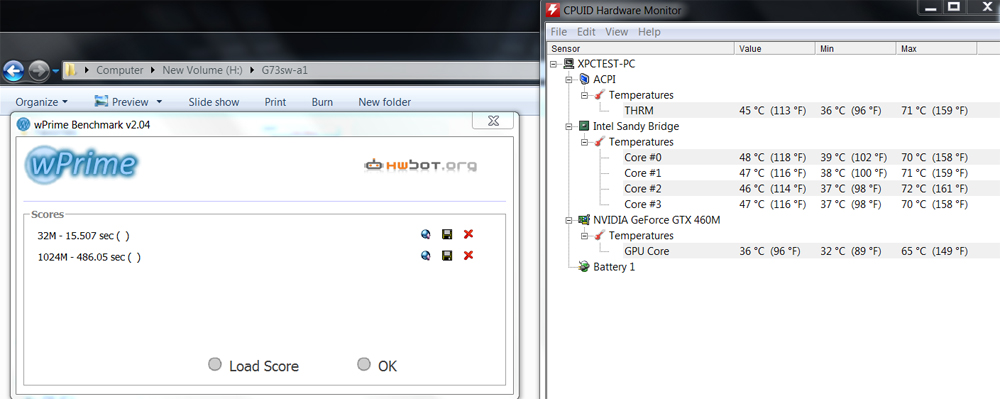
Task: Delete the 32M score with red X
Action: pyautogui.click(x=468, y=235)
